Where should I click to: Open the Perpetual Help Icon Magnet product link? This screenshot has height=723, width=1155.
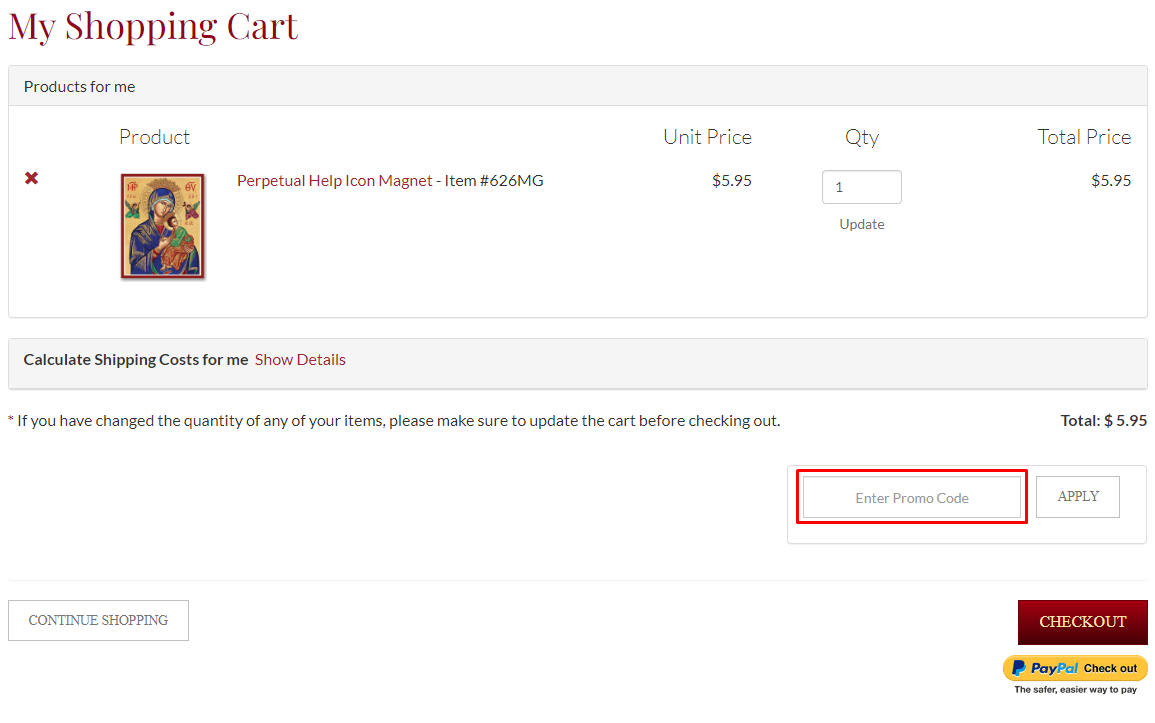[334, 181]
